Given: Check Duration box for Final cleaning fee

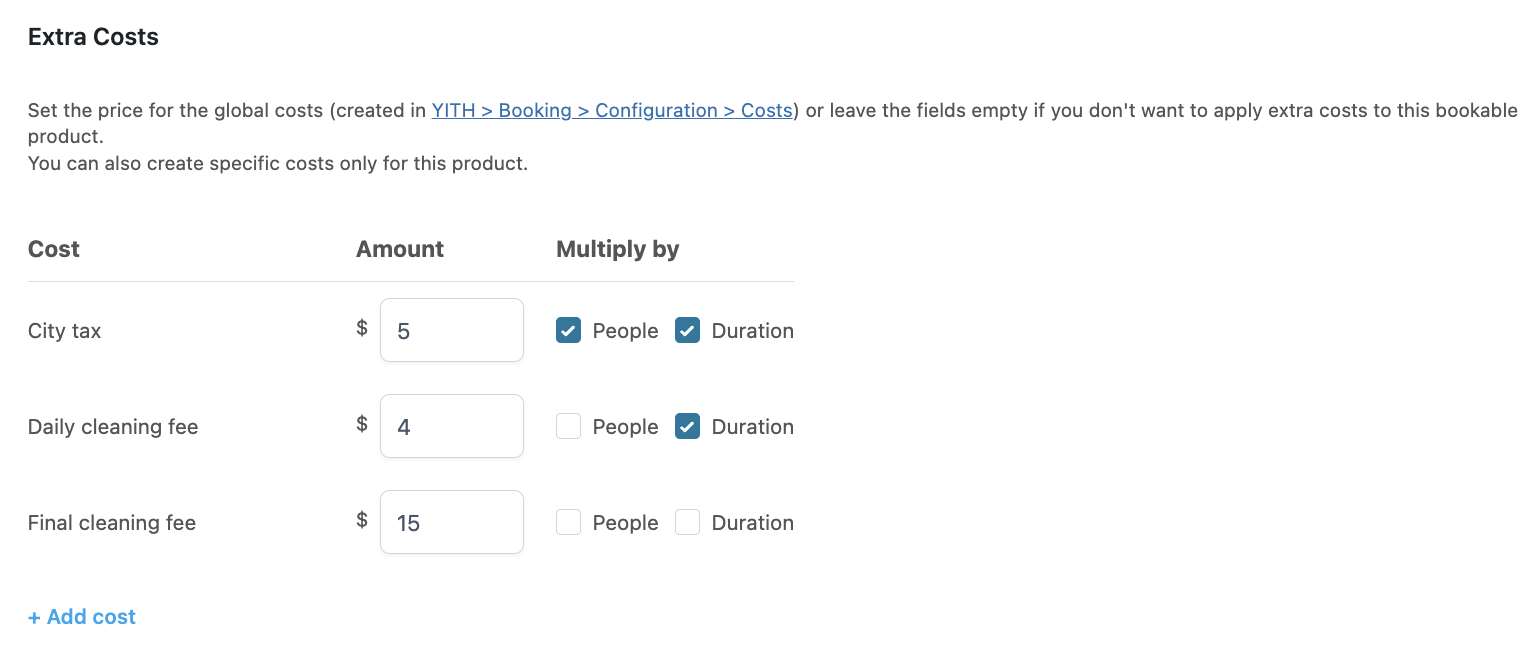Looking at the screenshot, I should pyautogui.click(x=687, y=523).
